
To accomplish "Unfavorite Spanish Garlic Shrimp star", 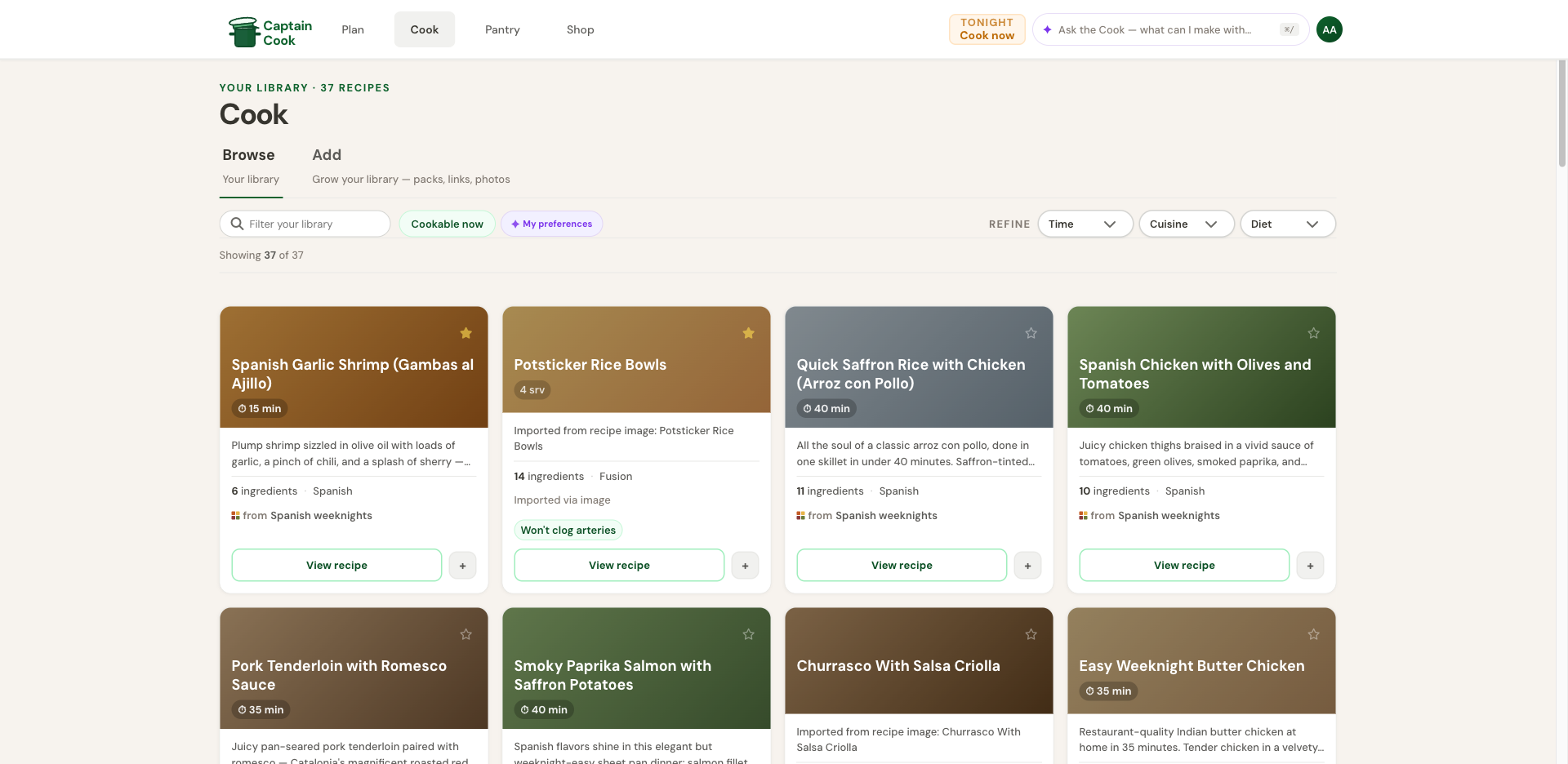I will tap(465, 333).
